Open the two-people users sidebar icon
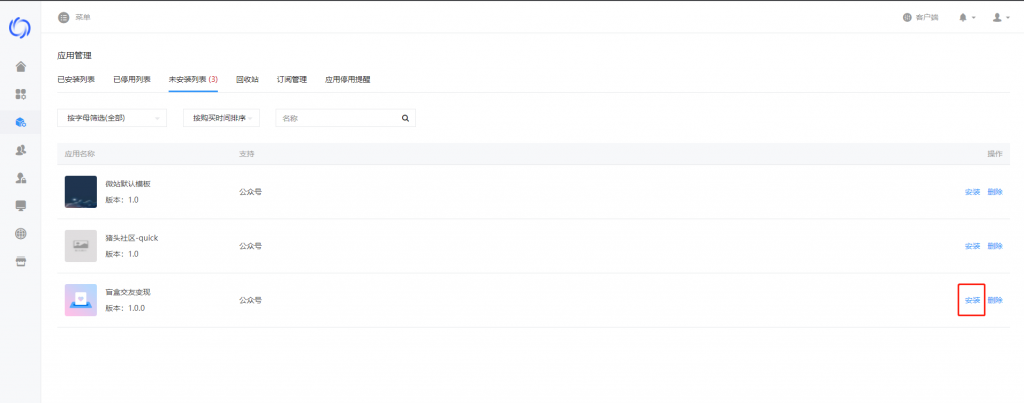 21,150
